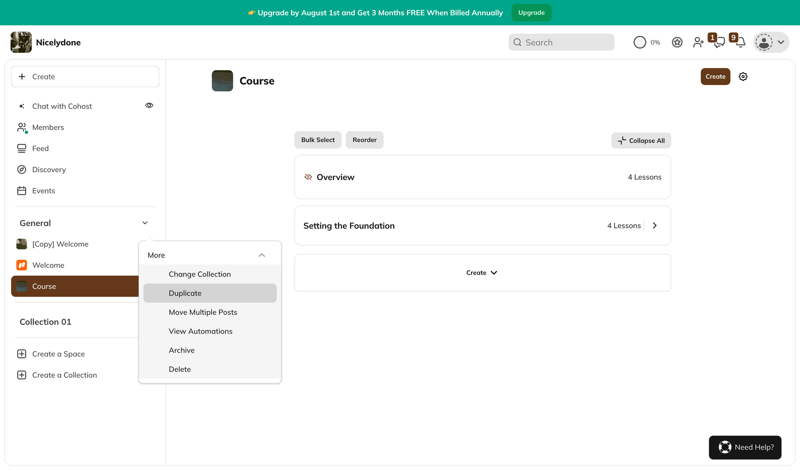
Task: Click the Course space thumbnail in header
Action: [222, 81]
